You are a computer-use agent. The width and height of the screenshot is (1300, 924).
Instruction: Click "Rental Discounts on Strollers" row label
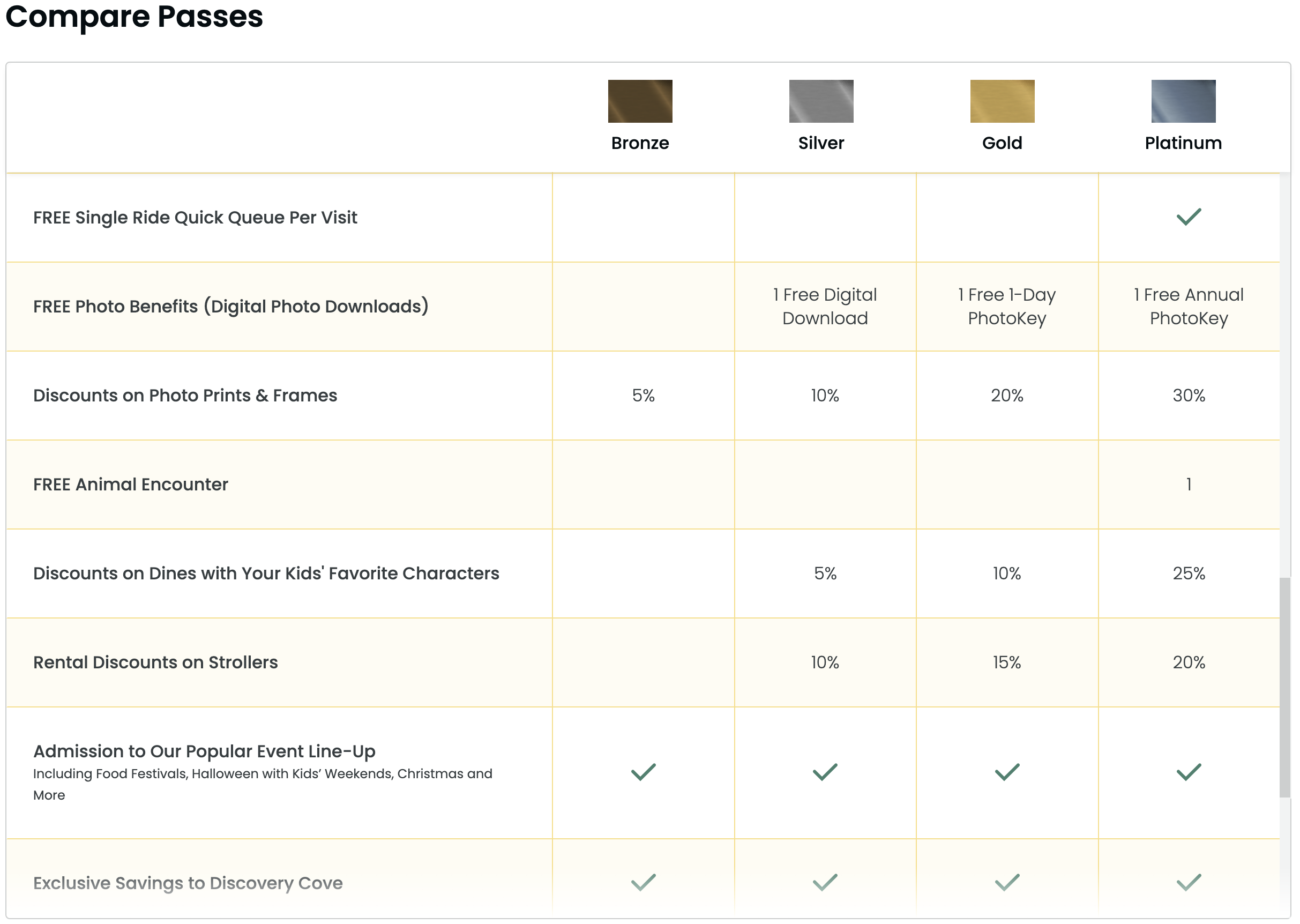pos(155,662)
